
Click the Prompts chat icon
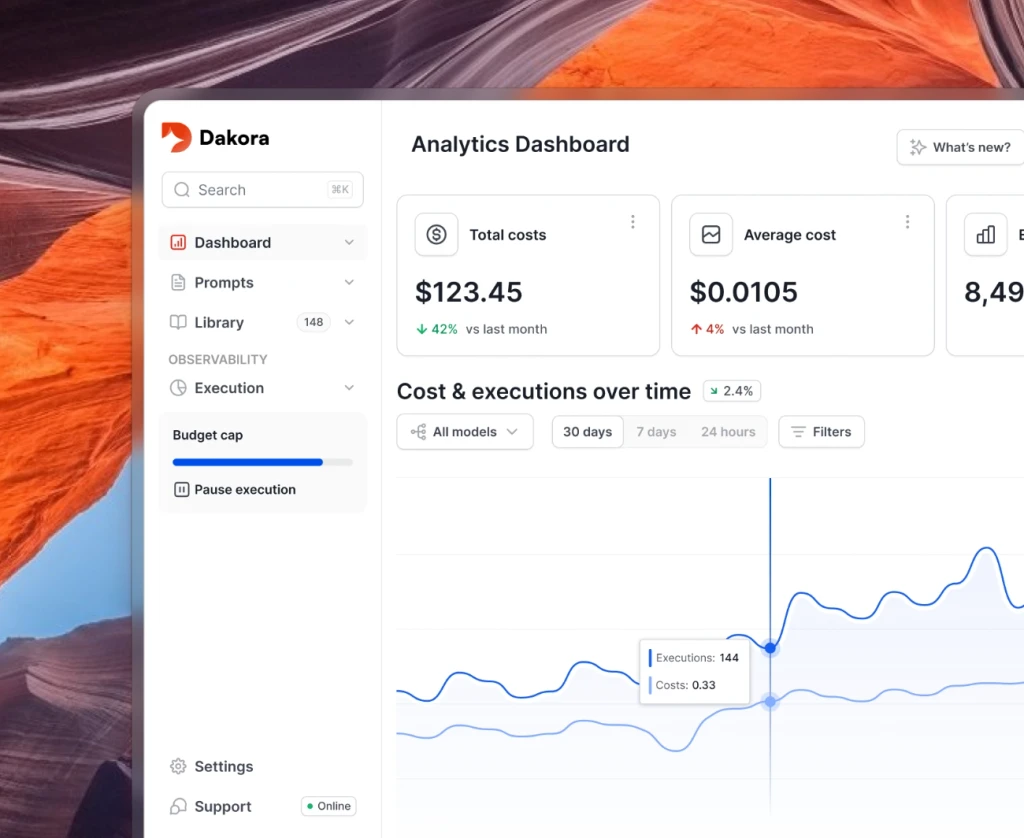[178, 282]
